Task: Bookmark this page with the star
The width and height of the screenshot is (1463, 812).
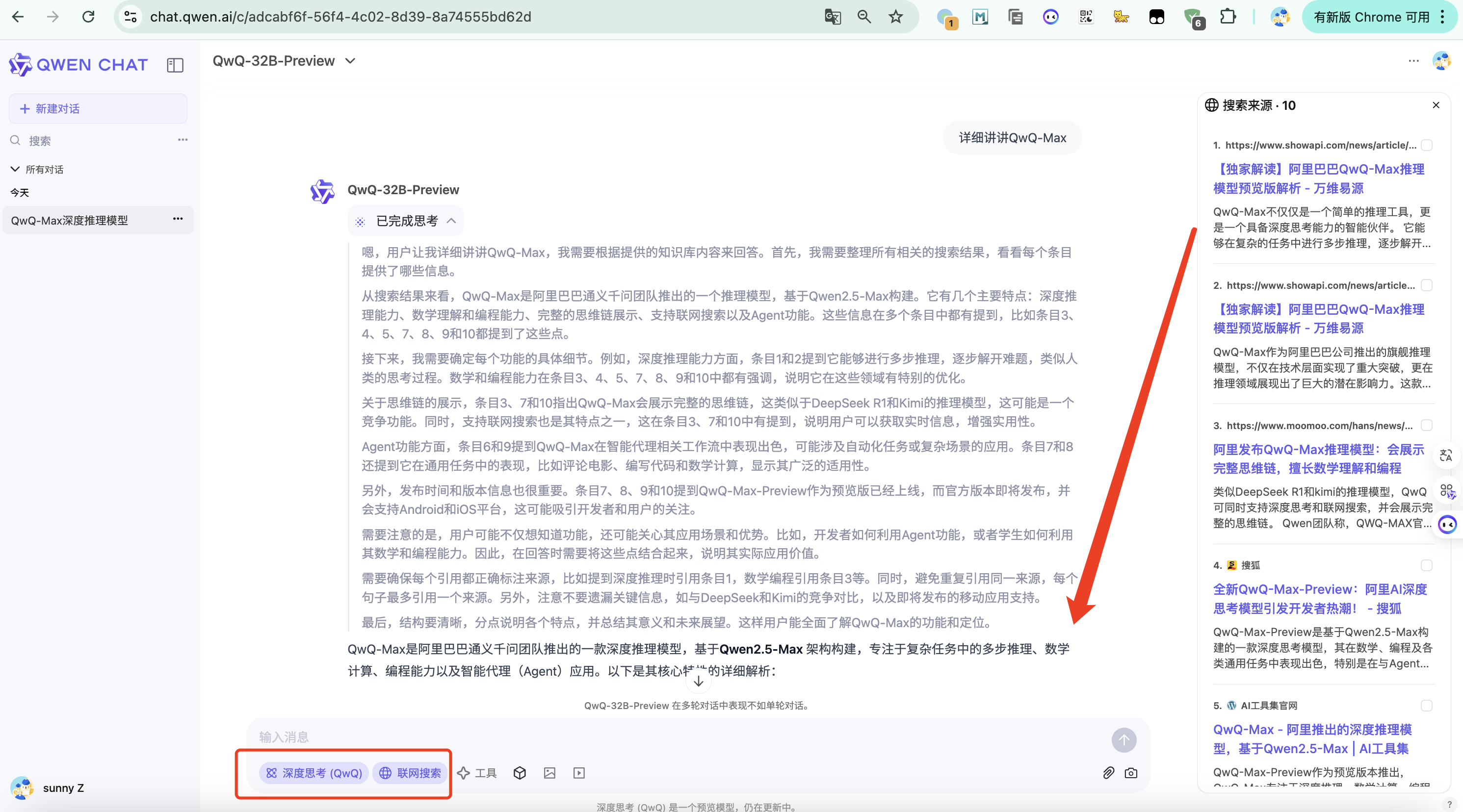Action: 896,17
